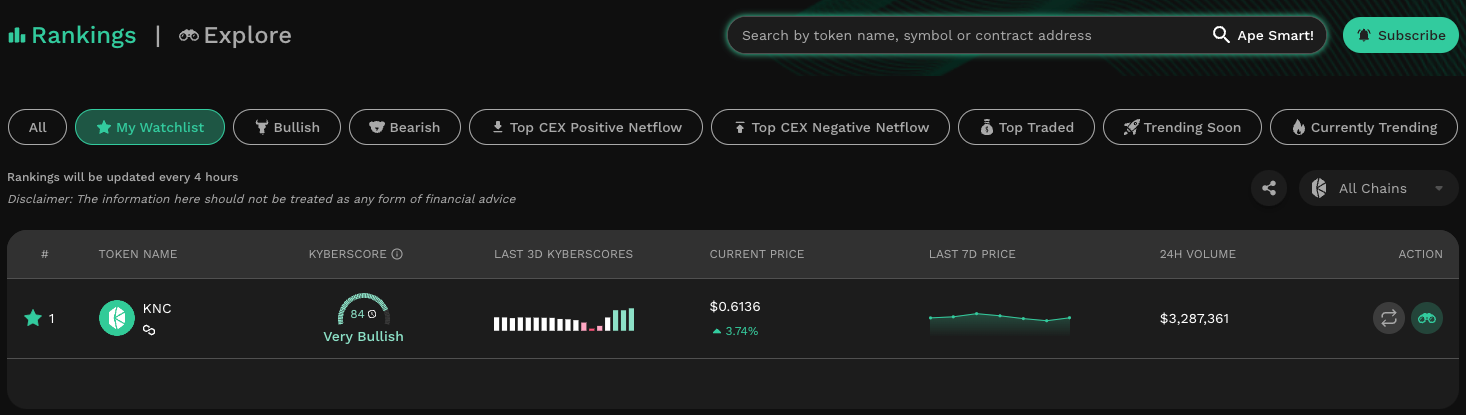Click the KyberScore info icon
Screen dimensions: 1466x415
pos(397,254)
